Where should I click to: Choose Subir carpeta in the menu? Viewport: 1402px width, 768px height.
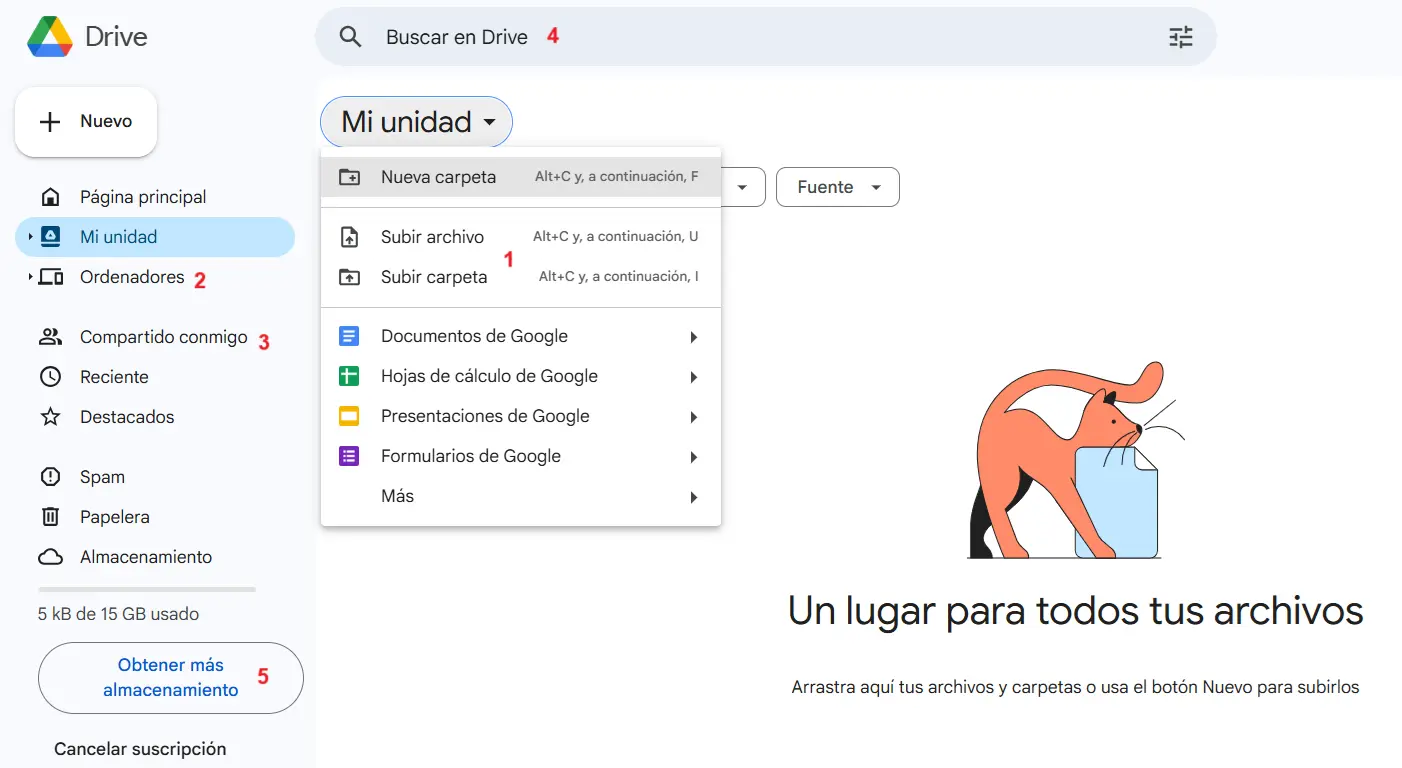tap(434, 276)
